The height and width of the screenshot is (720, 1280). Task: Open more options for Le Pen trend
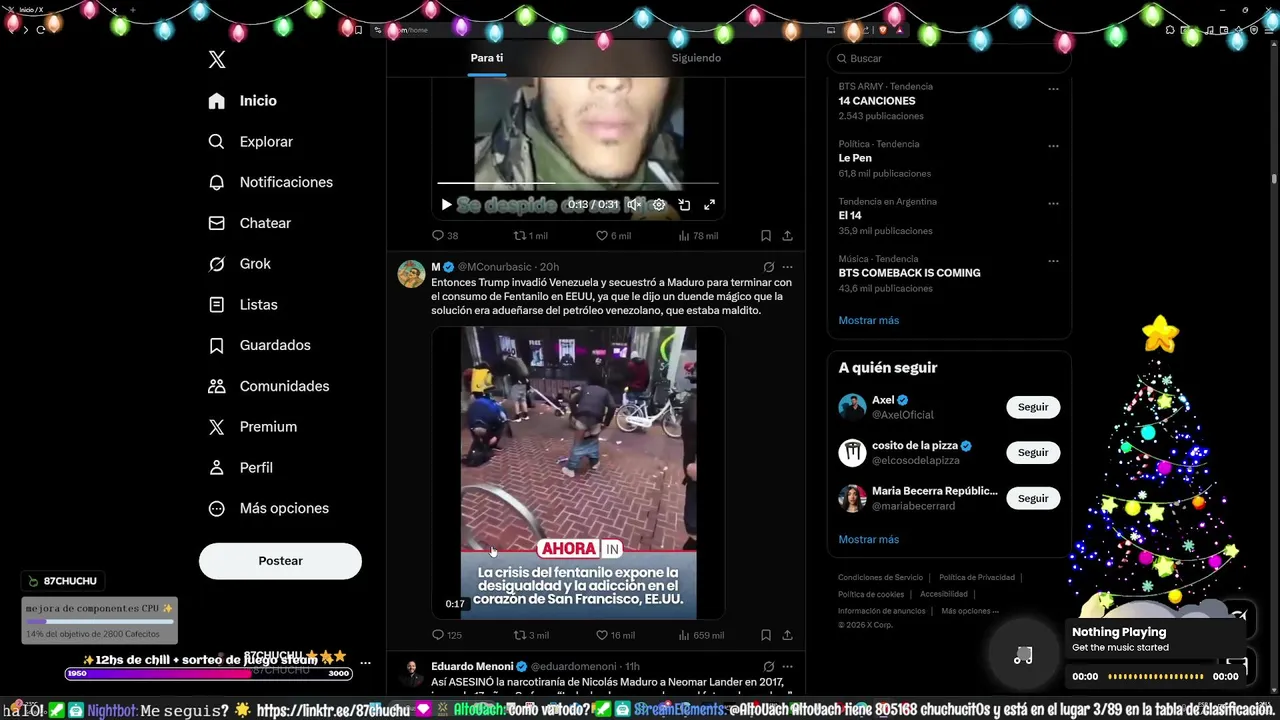pyautogui.click(x=1053, y=146)
